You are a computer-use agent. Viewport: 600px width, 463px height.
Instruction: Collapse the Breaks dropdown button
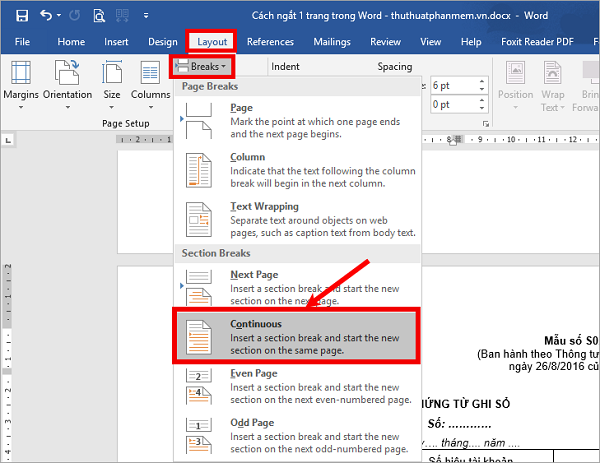click(203, 67)
